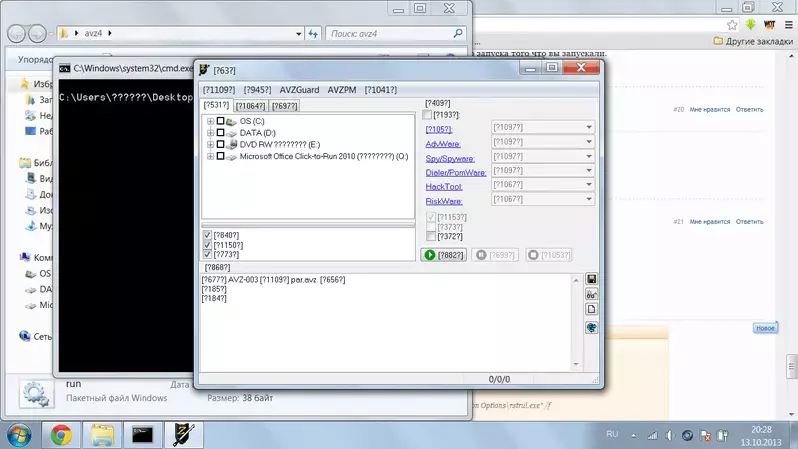The image size is (798, 449).
Task: Switch to the [?697?] tab
Action: [x=284, y=106]
